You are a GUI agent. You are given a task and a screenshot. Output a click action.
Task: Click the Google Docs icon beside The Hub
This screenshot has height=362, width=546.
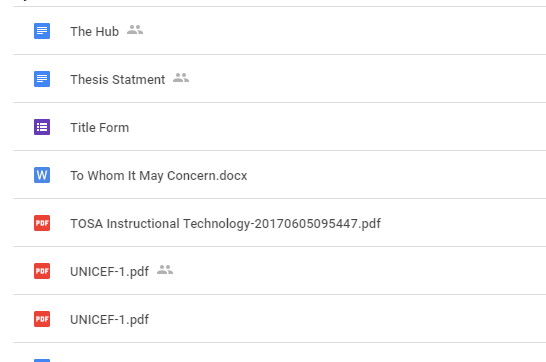point(42,31)
